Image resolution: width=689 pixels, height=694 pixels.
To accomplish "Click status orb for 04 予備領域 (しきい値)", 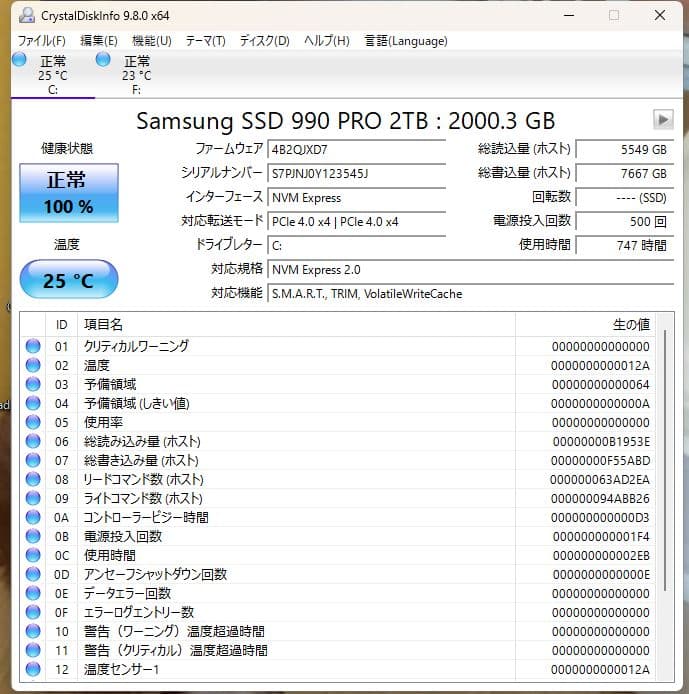I will (33, 403).
